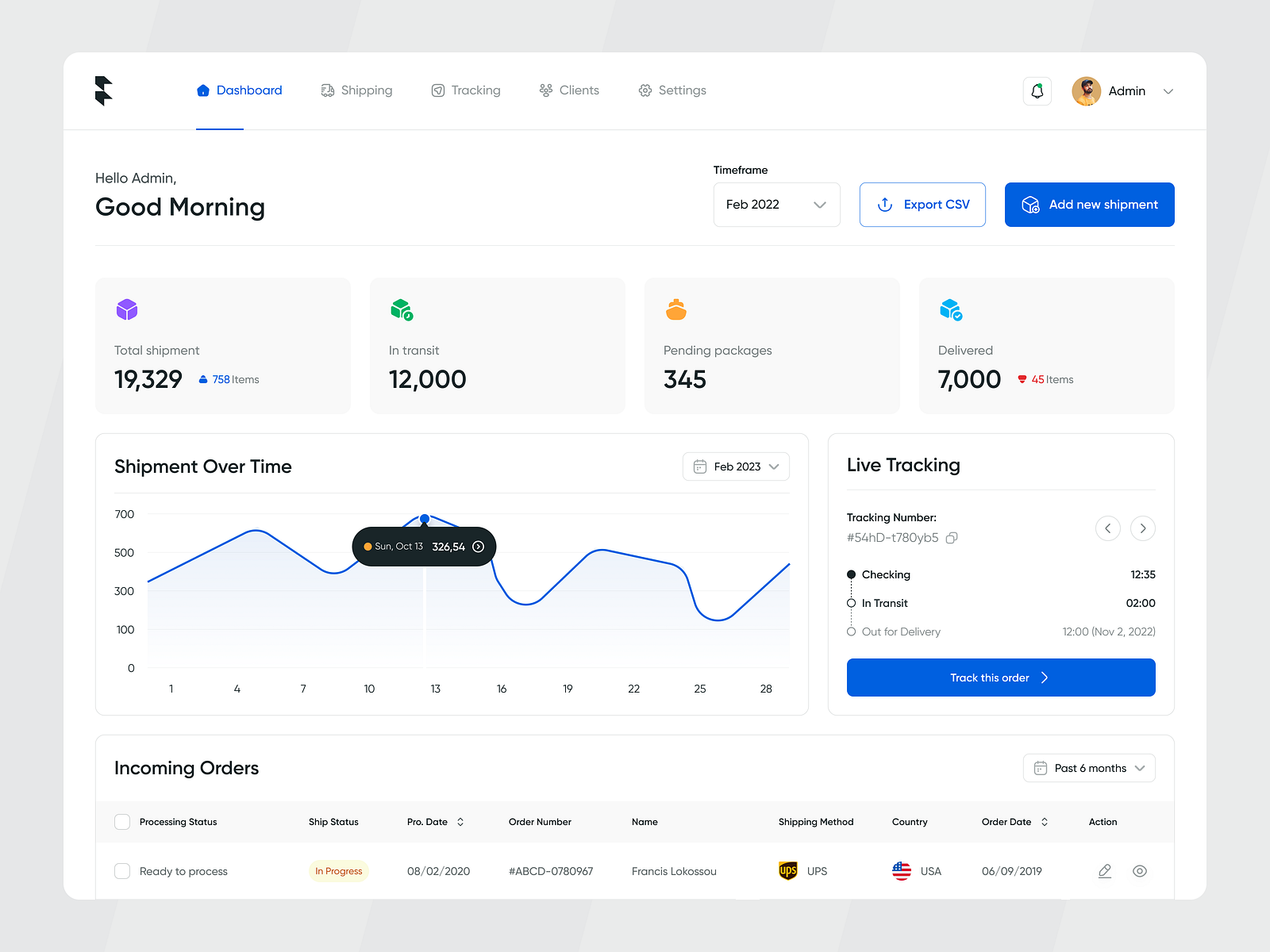Go to previous tracking number arrow
This screenshot has width=1270, height=952.
click(1107, 528)
